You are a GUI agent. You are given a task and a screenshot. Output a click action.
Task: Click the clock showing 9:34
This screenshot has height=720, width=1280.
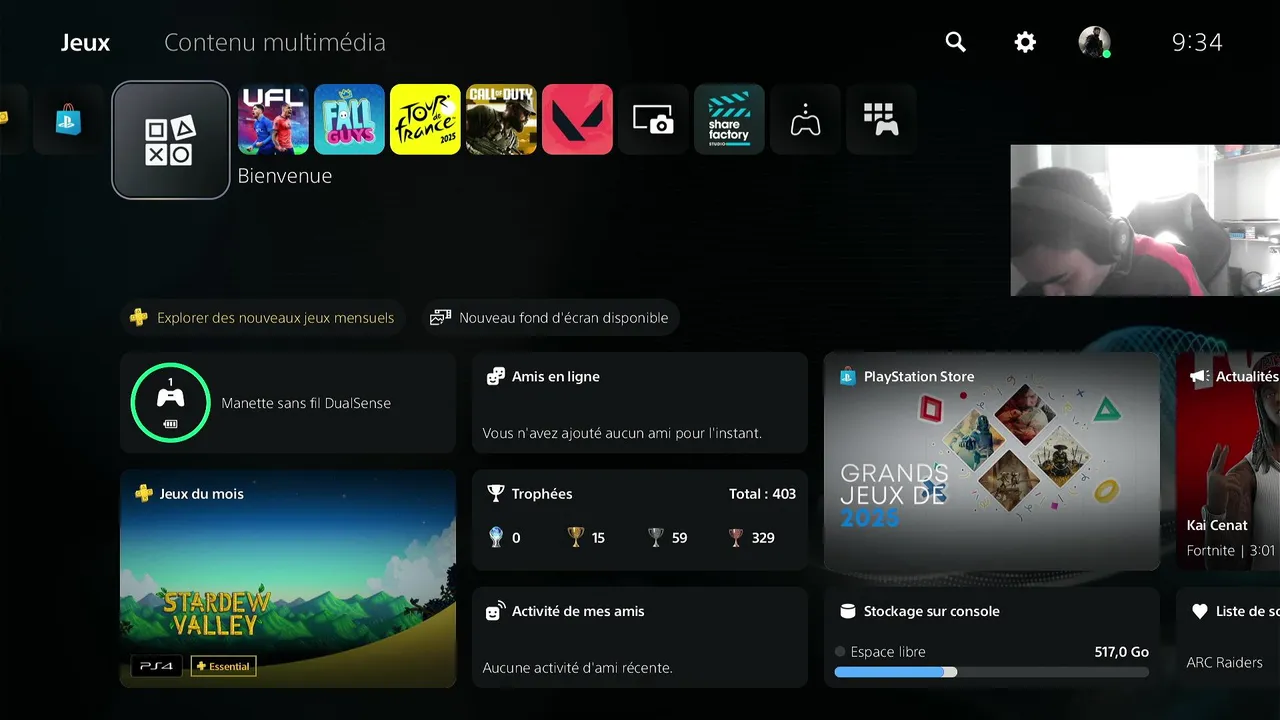click(1197, 43)
